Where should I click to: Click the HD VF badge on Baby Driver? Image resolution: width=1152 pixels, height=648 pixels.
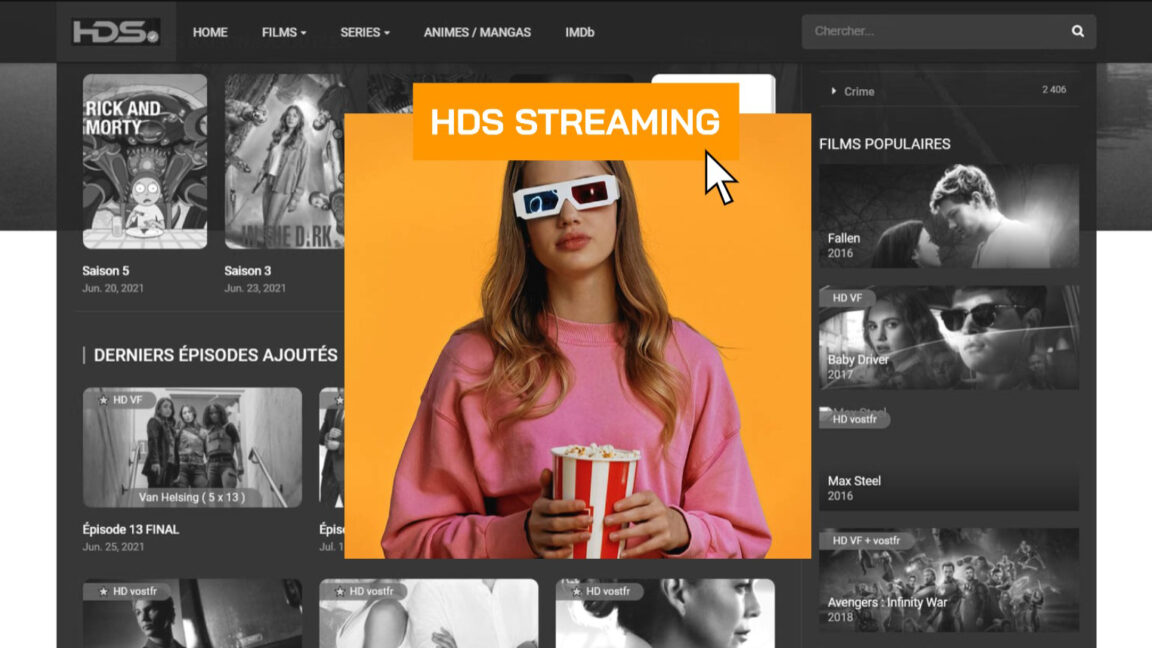click(847, 298)
